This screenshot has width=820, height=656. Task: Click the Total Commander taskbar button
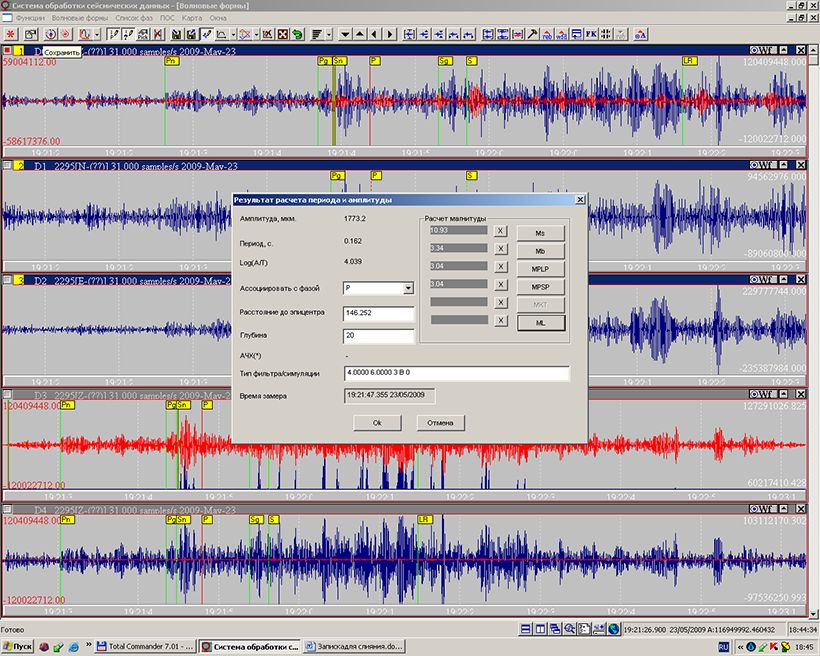tap(147, 647)
